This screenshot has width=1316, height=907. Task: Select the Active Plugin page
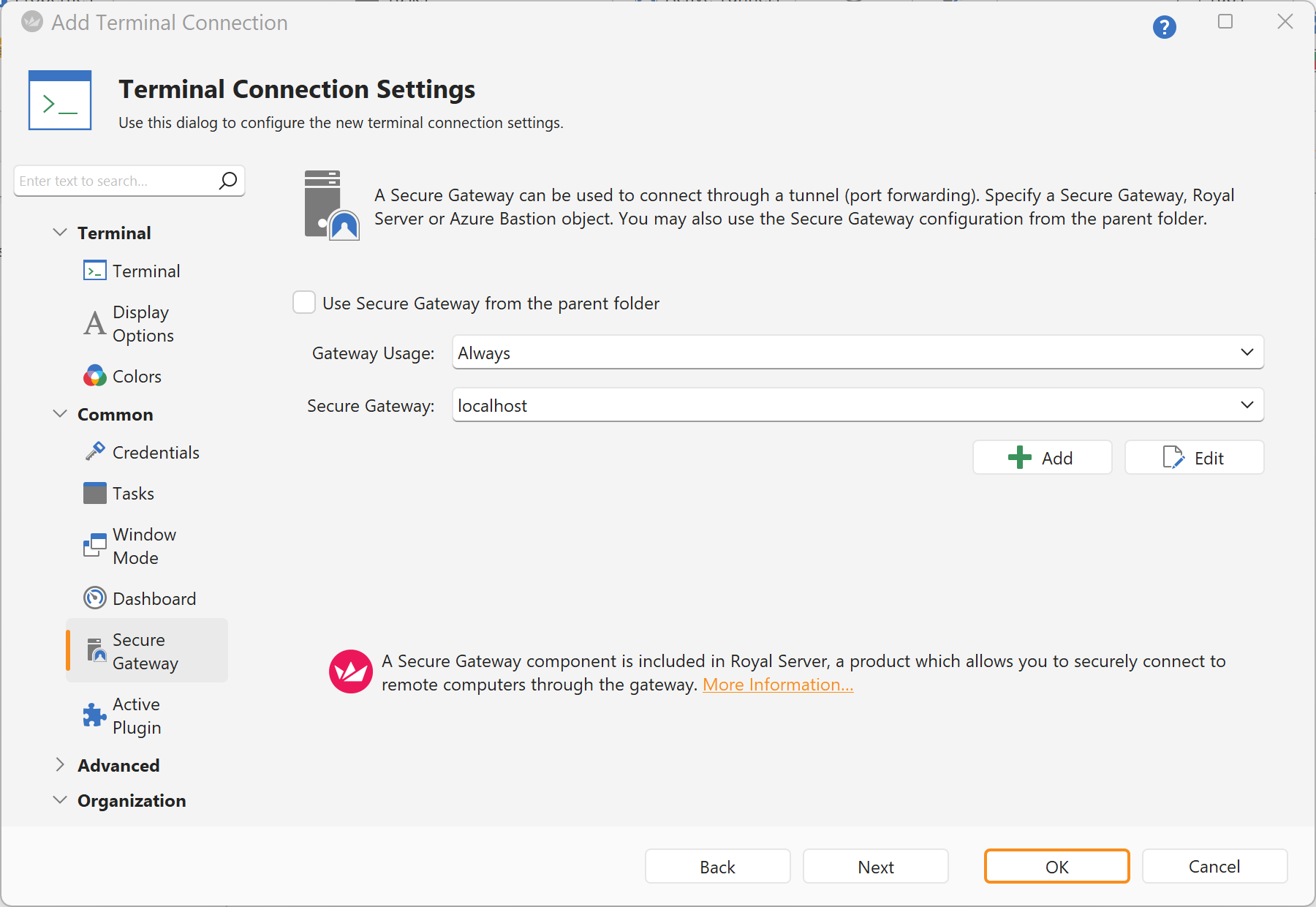[x=137, y=716]
